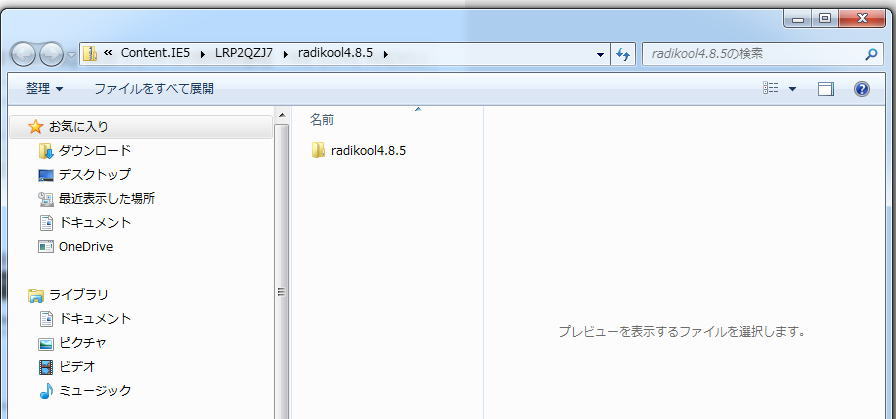Select お気に入り in navigation pane
The image size is (896, 419).
point(141,127)
